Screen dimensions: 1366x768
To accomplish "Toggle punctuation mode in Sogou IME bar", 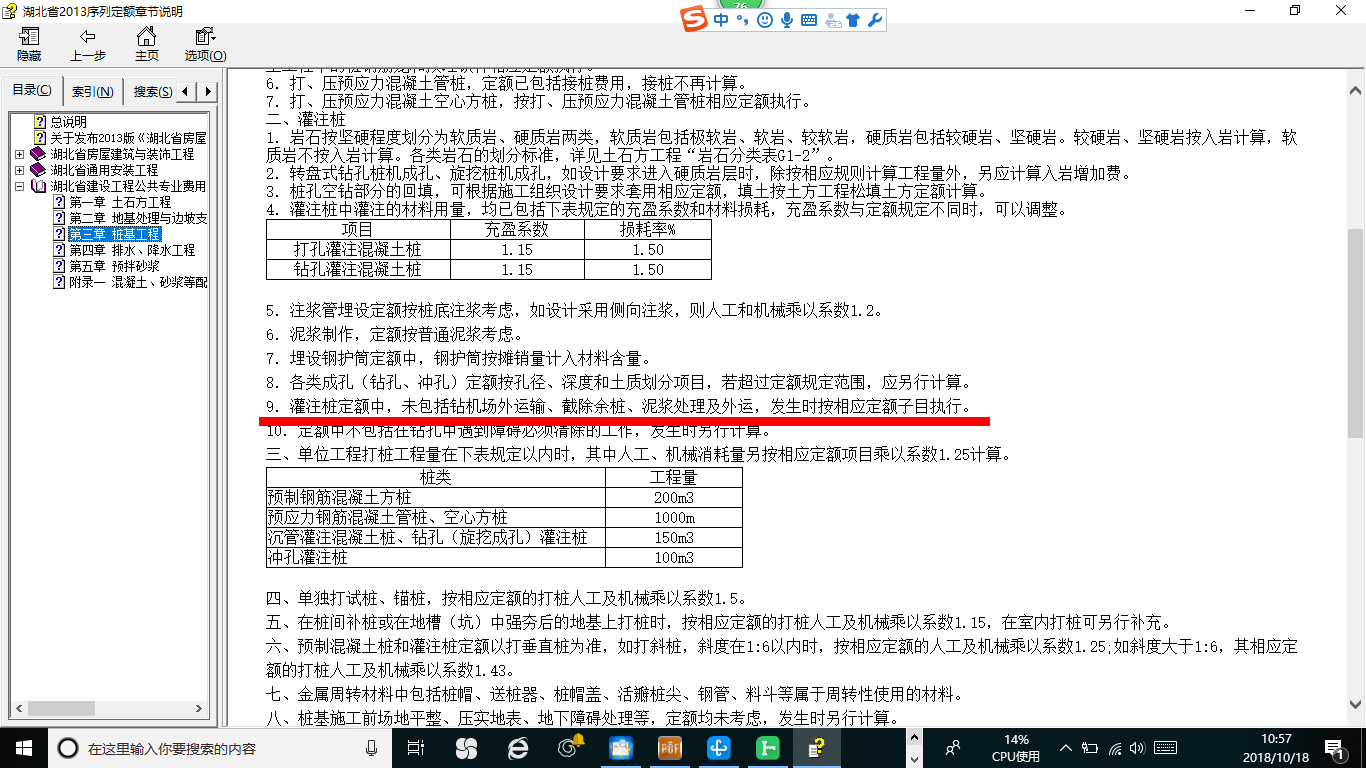I will tap(743, 20).
